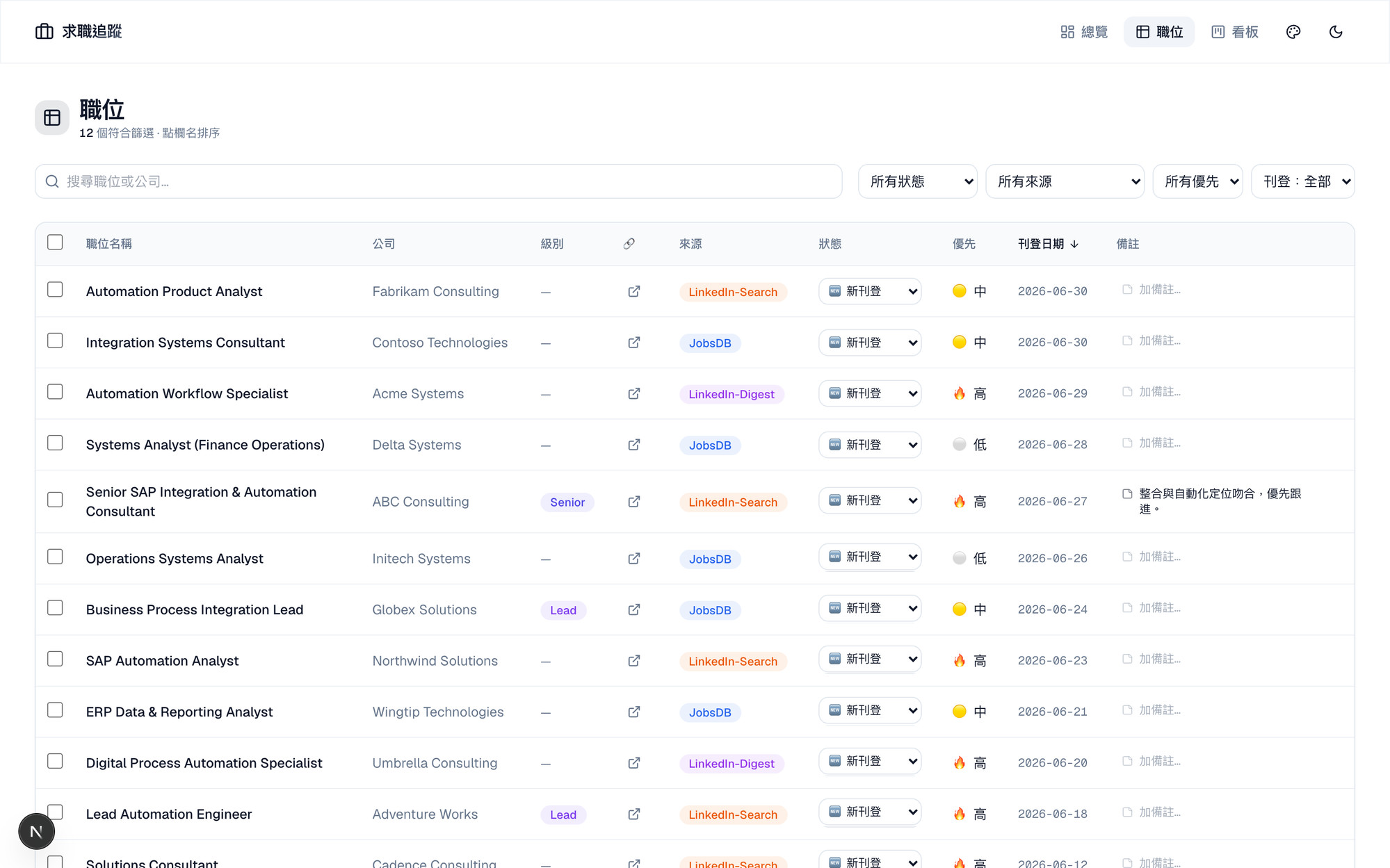Select the Automation Product Analyst row checkbox
This screenshot has width=1390, height=868.
(x=55, y=289)
